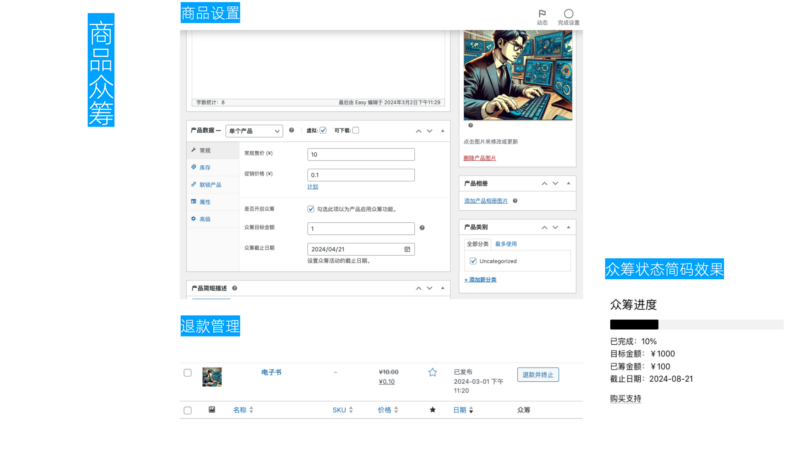Click help icon beside 添加产品相册图片
This screenshot has width=800, height=451.
pos(515,201)
